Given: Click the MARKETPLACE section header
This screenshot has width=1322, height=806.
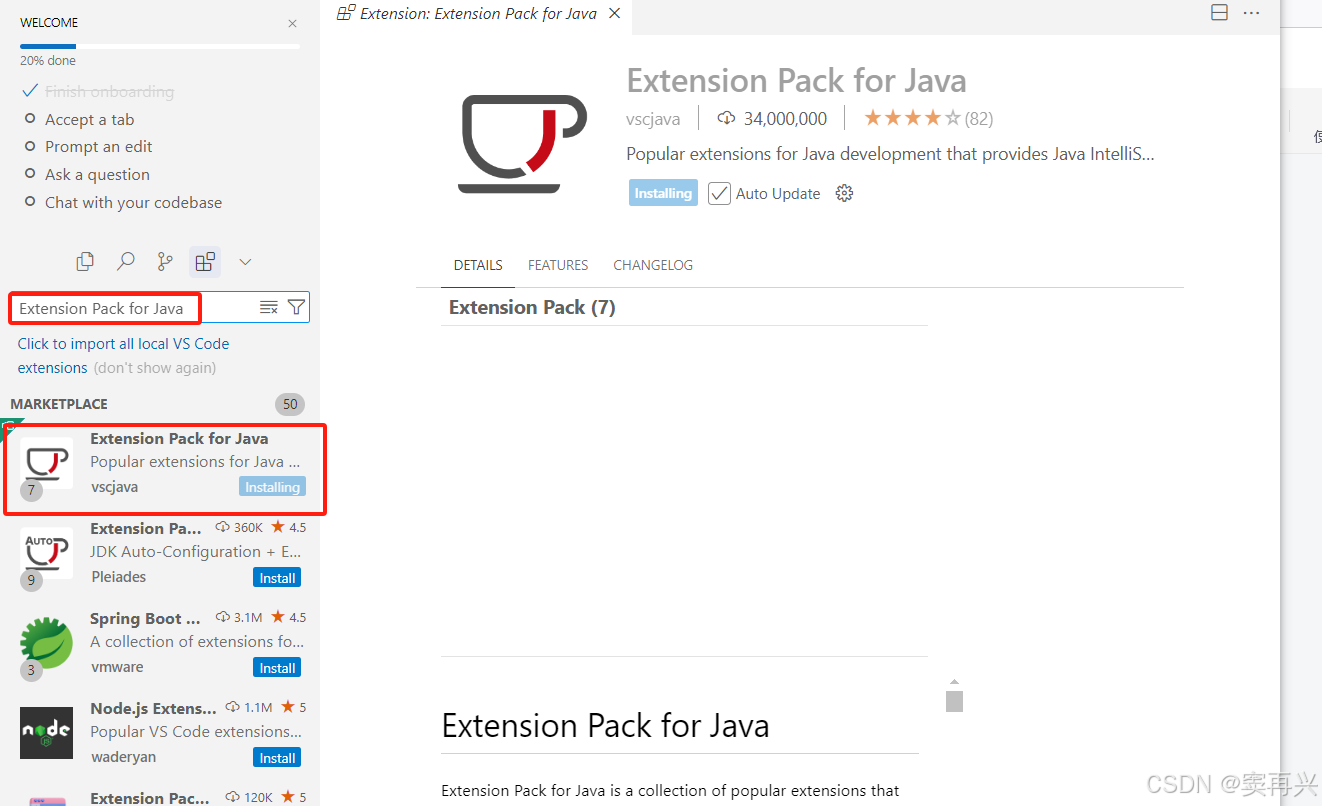Looking at the screenshot, I should [x=59, y=404].
